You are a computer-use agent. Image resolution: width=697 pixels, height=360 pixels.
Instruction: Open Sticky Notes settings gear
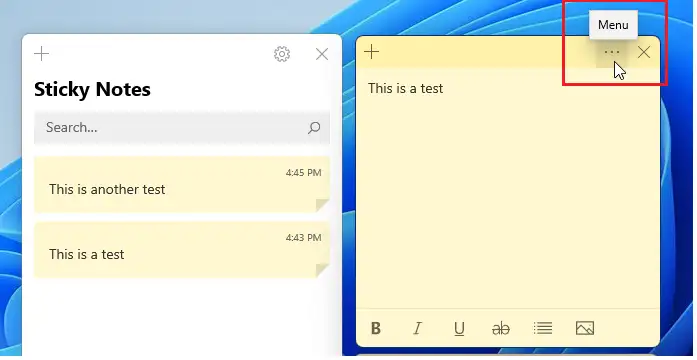282,54
